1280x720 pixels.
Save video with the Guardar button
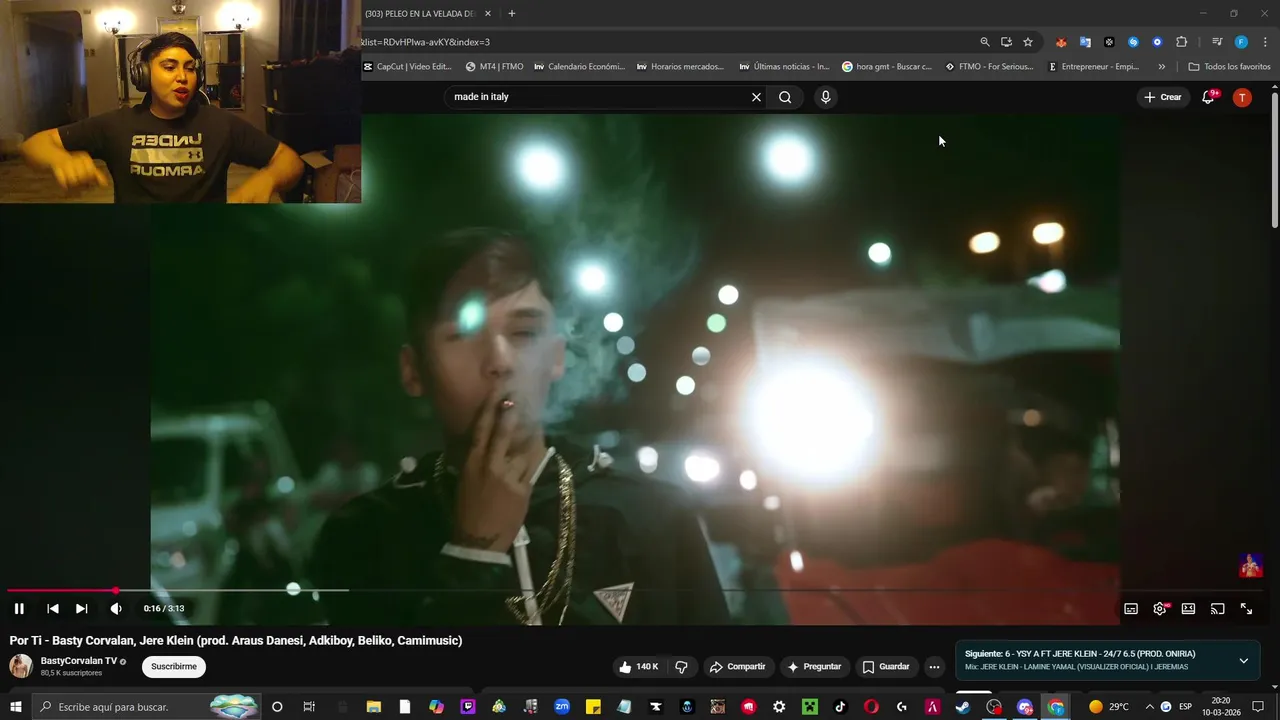(x=886, y=667)
